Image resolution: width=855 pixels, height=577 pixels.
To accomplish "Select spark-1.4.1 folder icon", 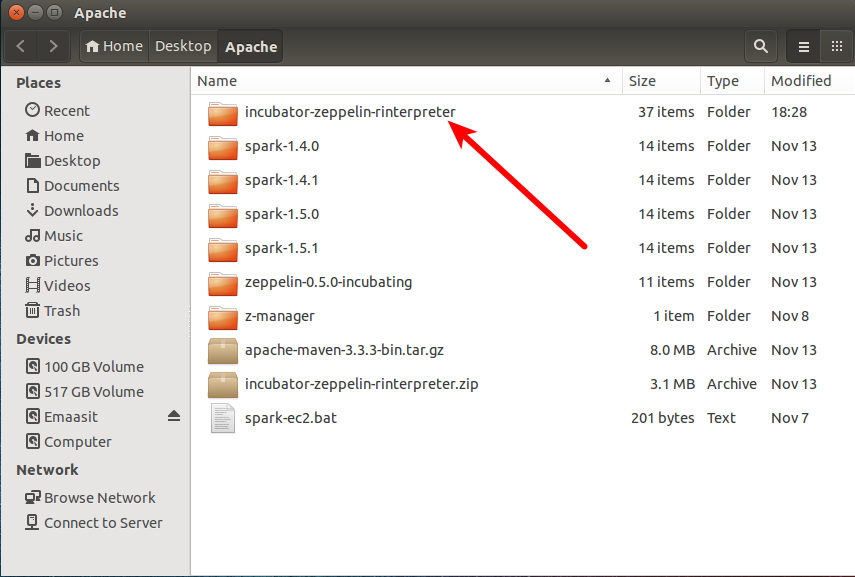I will point(222,181).
